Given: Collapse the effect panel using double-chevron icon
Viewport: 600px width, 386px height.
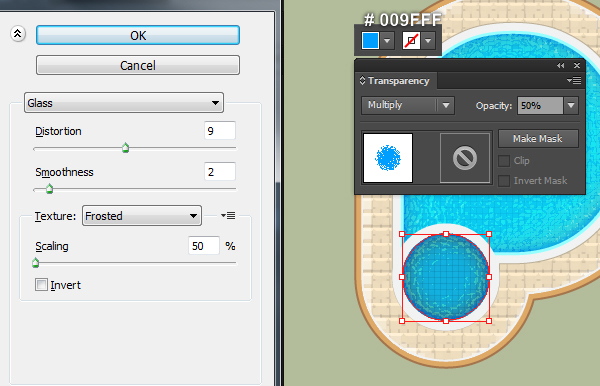Looking at the screenshot, I should click(x=18, y=34).
